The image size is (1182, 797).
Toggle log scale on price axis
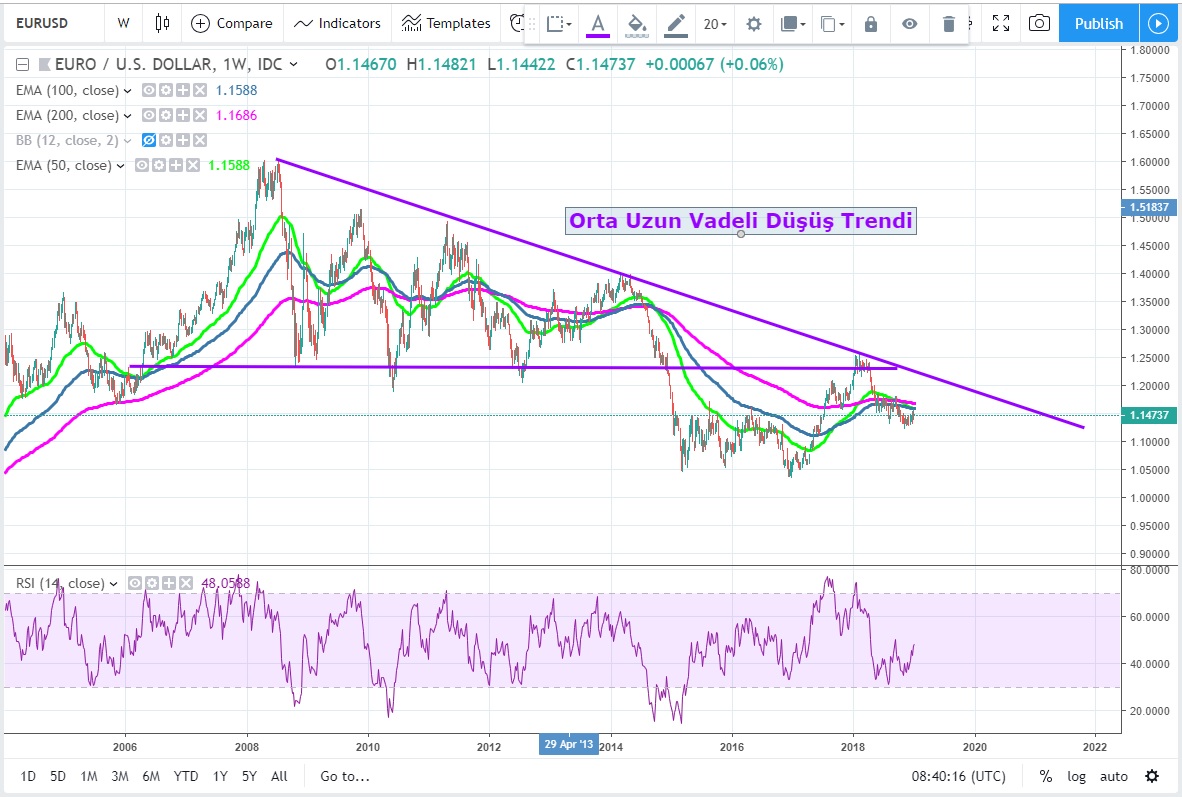1076,776
